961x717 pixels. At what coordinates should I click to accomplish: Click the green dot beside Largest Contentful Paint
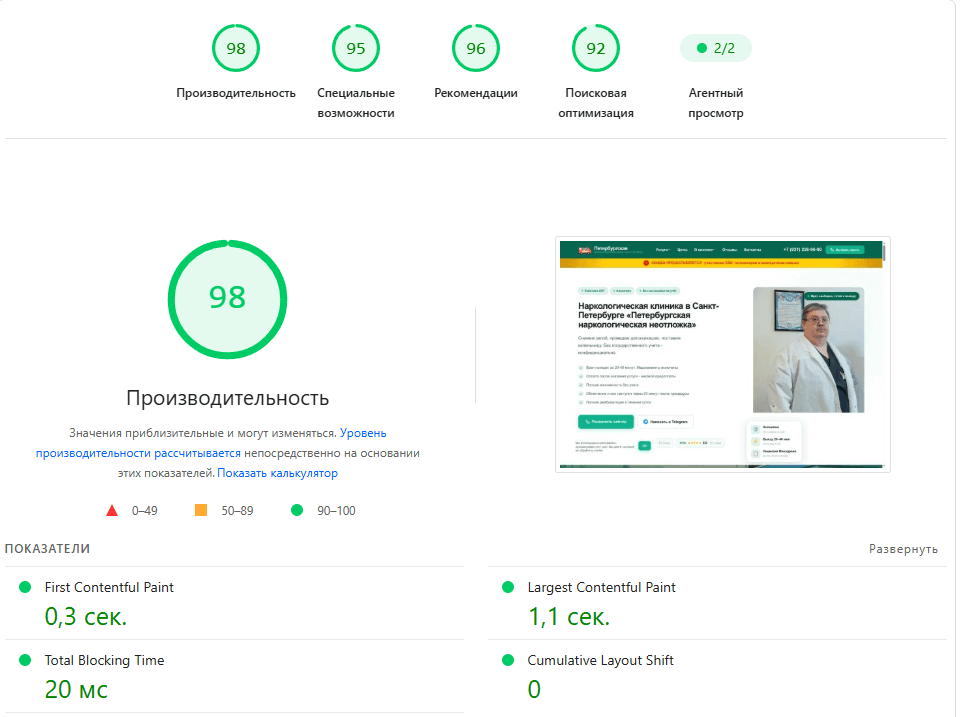click(508, 587)
